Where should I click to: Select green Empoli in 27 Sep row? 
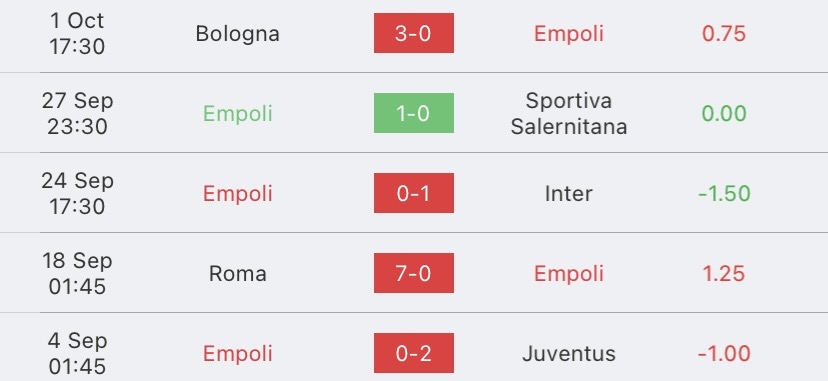(237, 113)
